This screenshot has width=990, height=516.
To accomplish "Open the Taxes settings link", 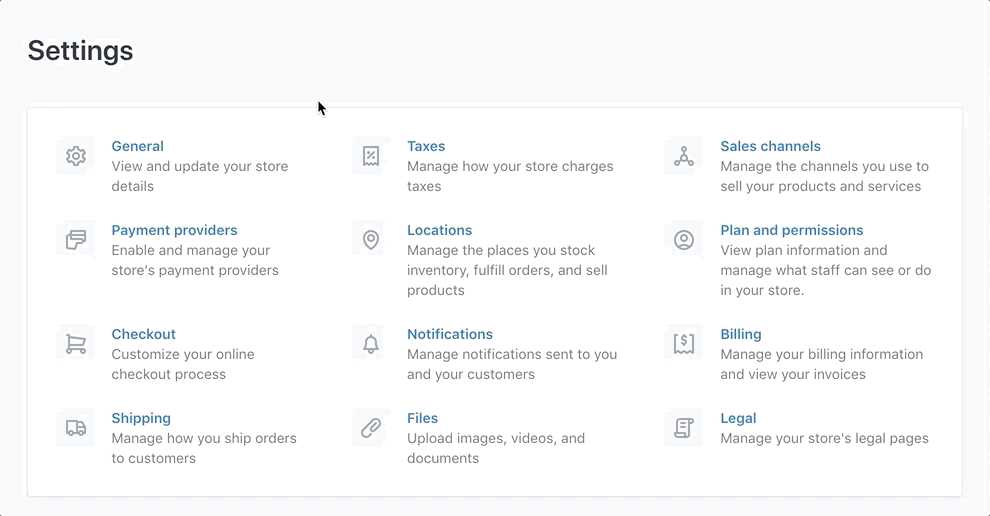I will (426, 146).
